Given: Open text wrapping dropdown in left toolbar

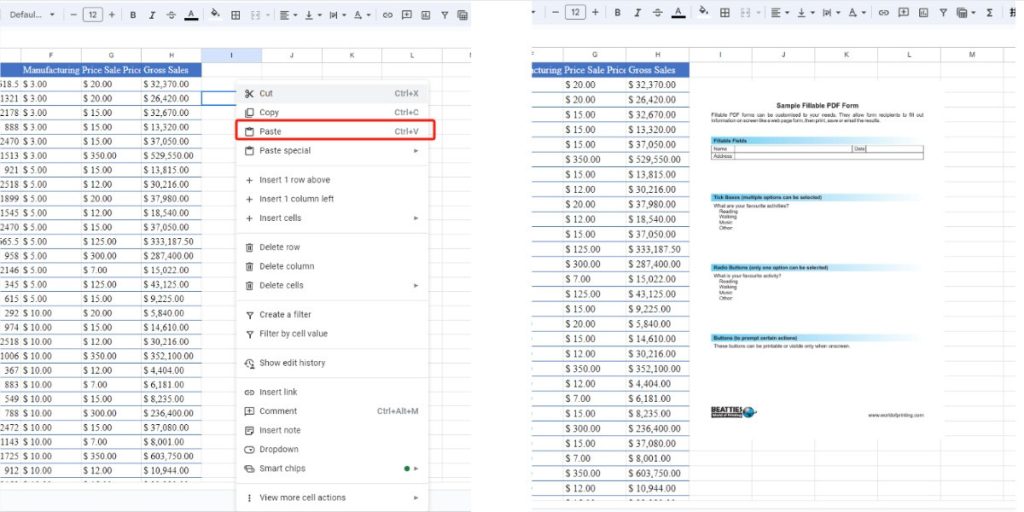Looking at the screenshot, I should (338, 14).
